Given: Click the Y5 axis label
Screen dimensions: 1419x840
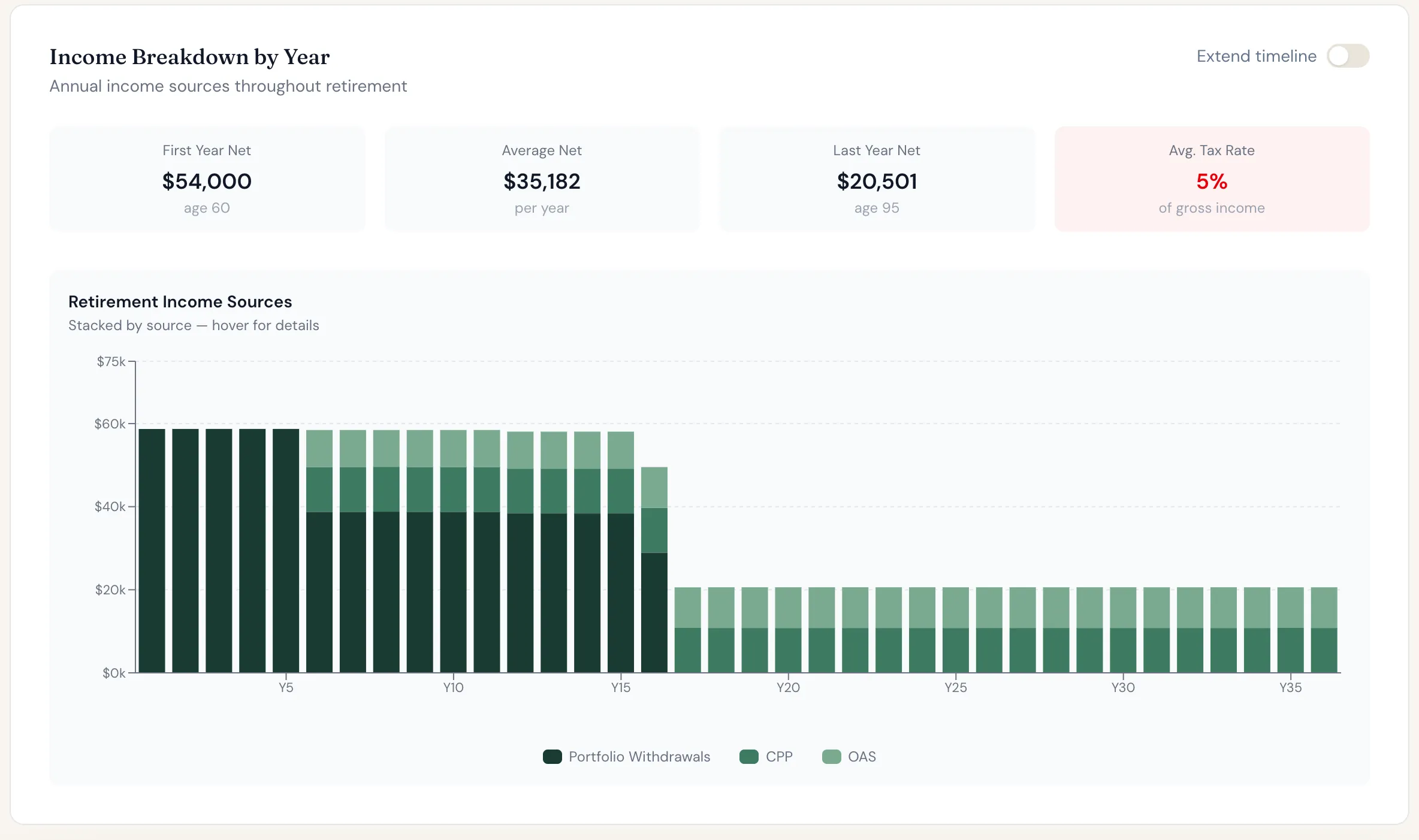Looking at the screenshot, I should (x=286, y=688).
